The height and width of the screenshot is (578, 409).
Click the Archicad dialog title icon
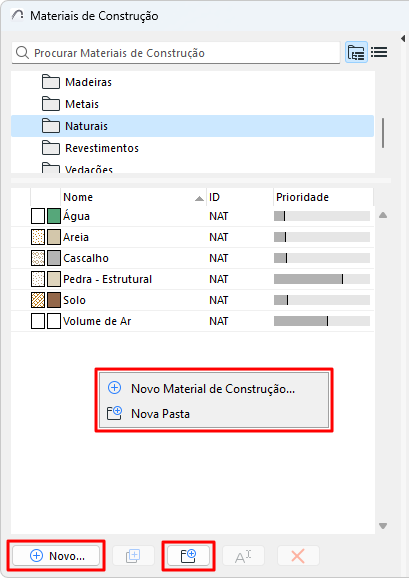tap(17, 15)
